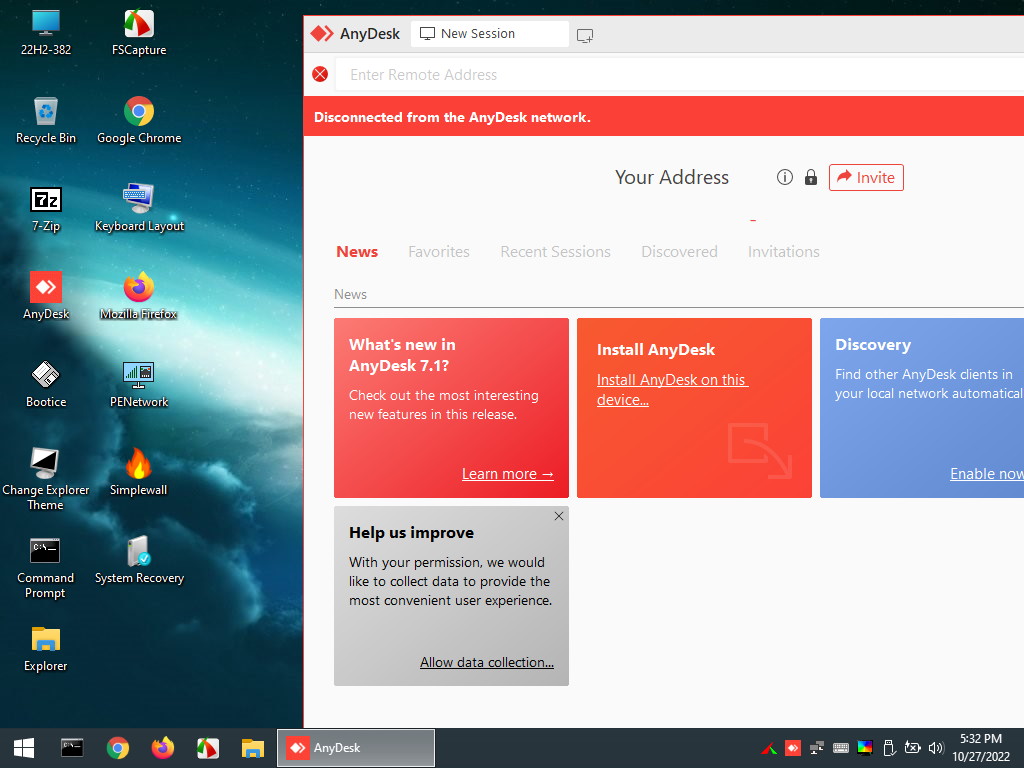Open a new session tab with plus-monitor icon
Viewport: 1024px width, 768px height.
(x=585, y=35)
